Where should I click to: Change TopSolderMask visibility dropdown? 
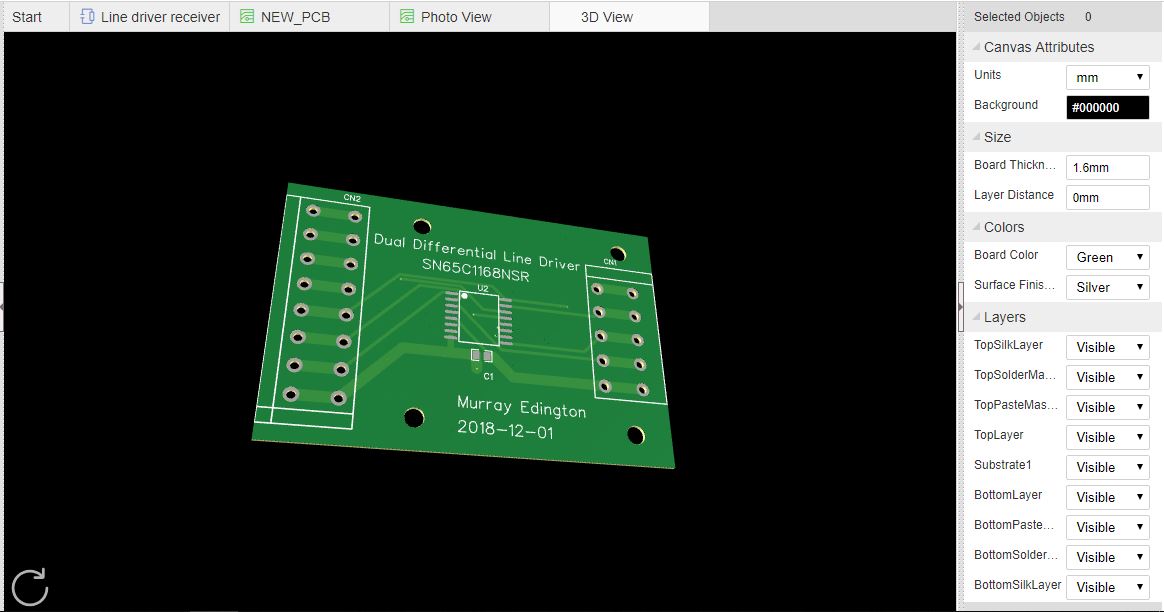click(x=1108, y=377)
